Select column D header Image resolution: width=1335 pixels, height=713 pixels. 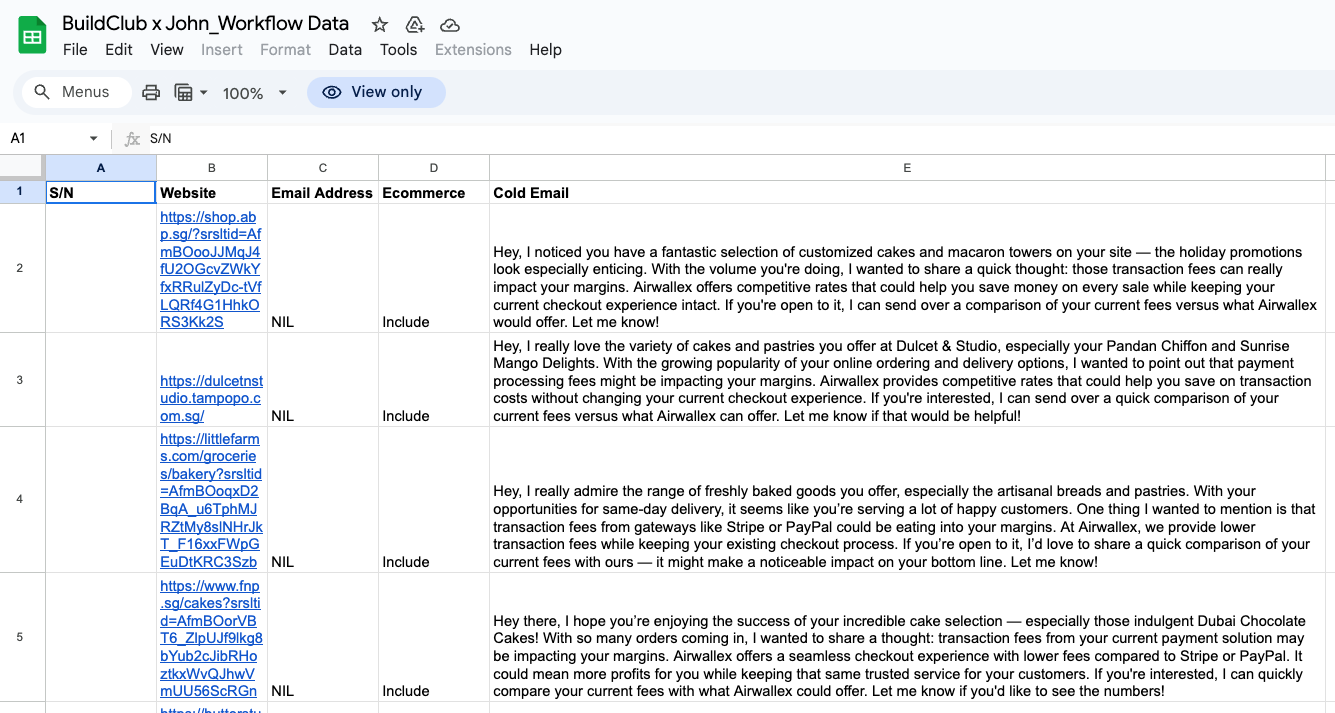pos(434,168)
